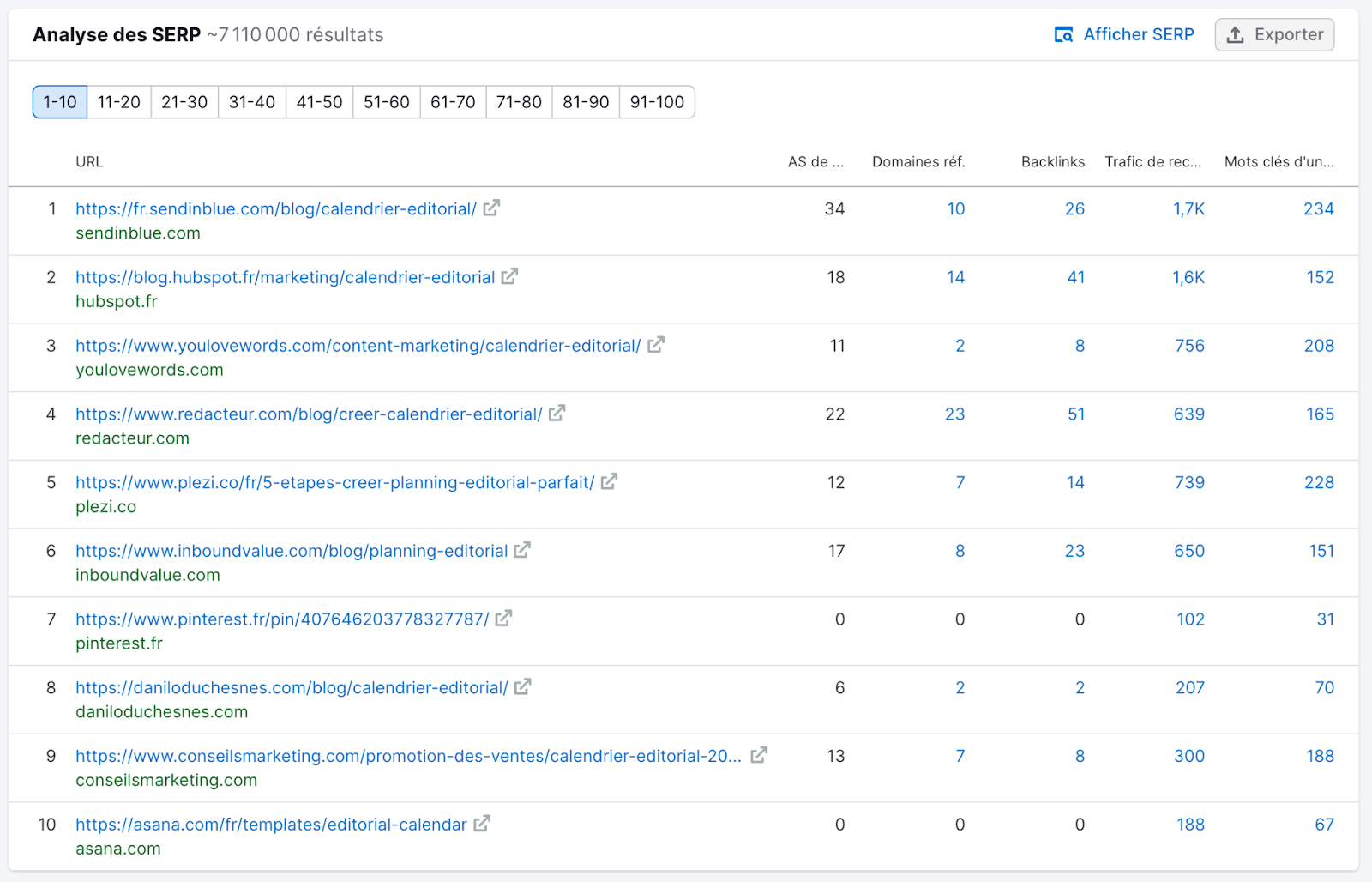Viewport: 1372px width, 882px height.
Task: Click the upload icon inside Exporter
Action: (x=1235, y=35)
